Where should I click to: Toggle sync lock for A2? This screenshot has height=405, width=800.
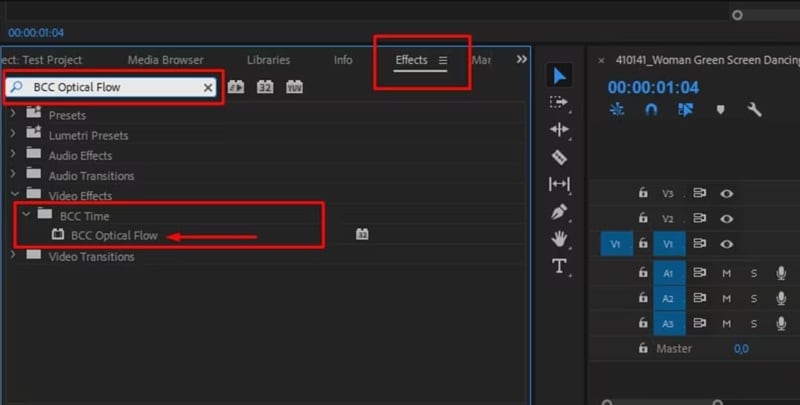click(699, 298)
